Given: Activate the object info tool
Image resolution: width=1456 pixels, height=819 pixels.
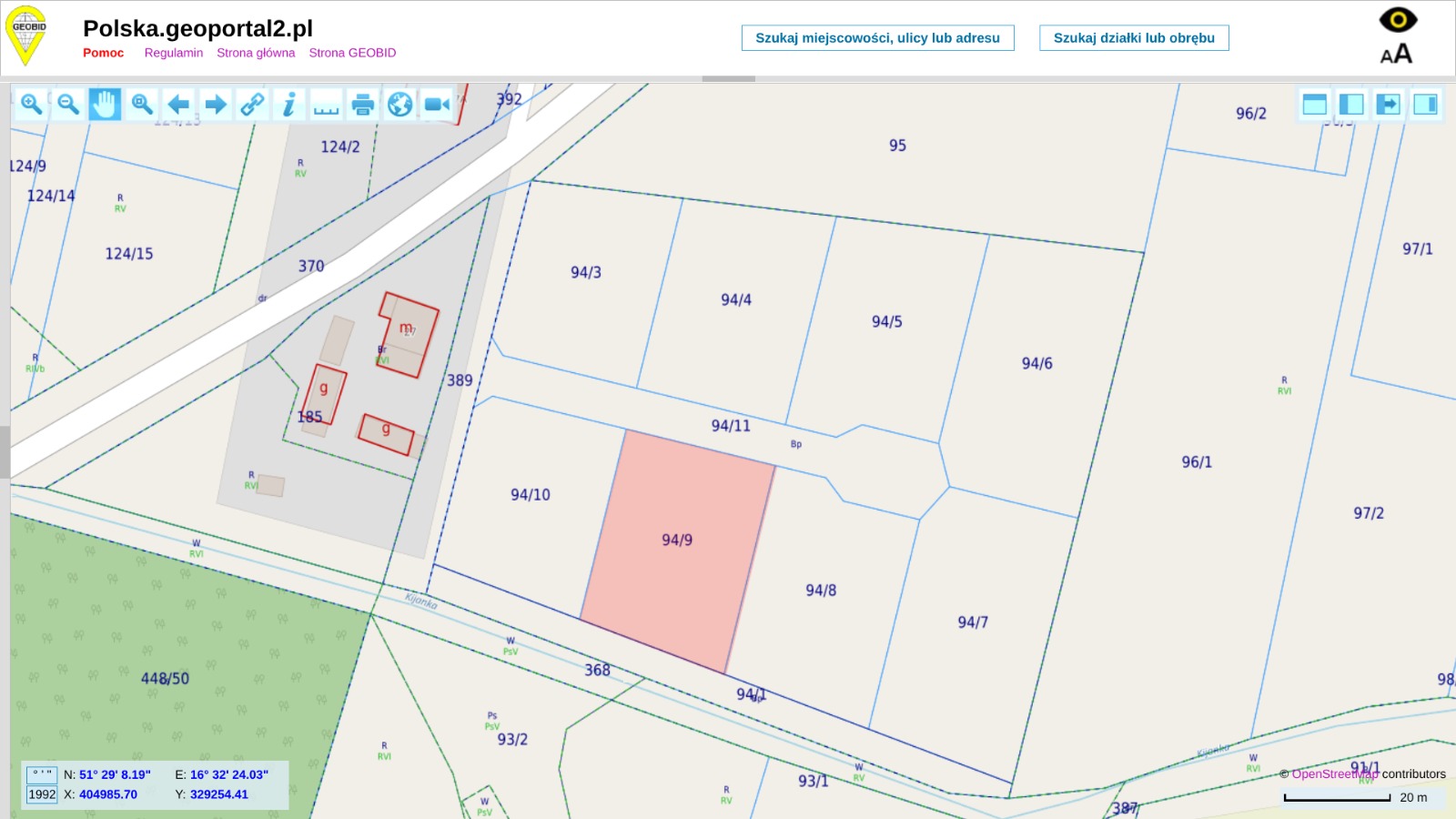Looking at the screenshot, I should tap(289, 105).
